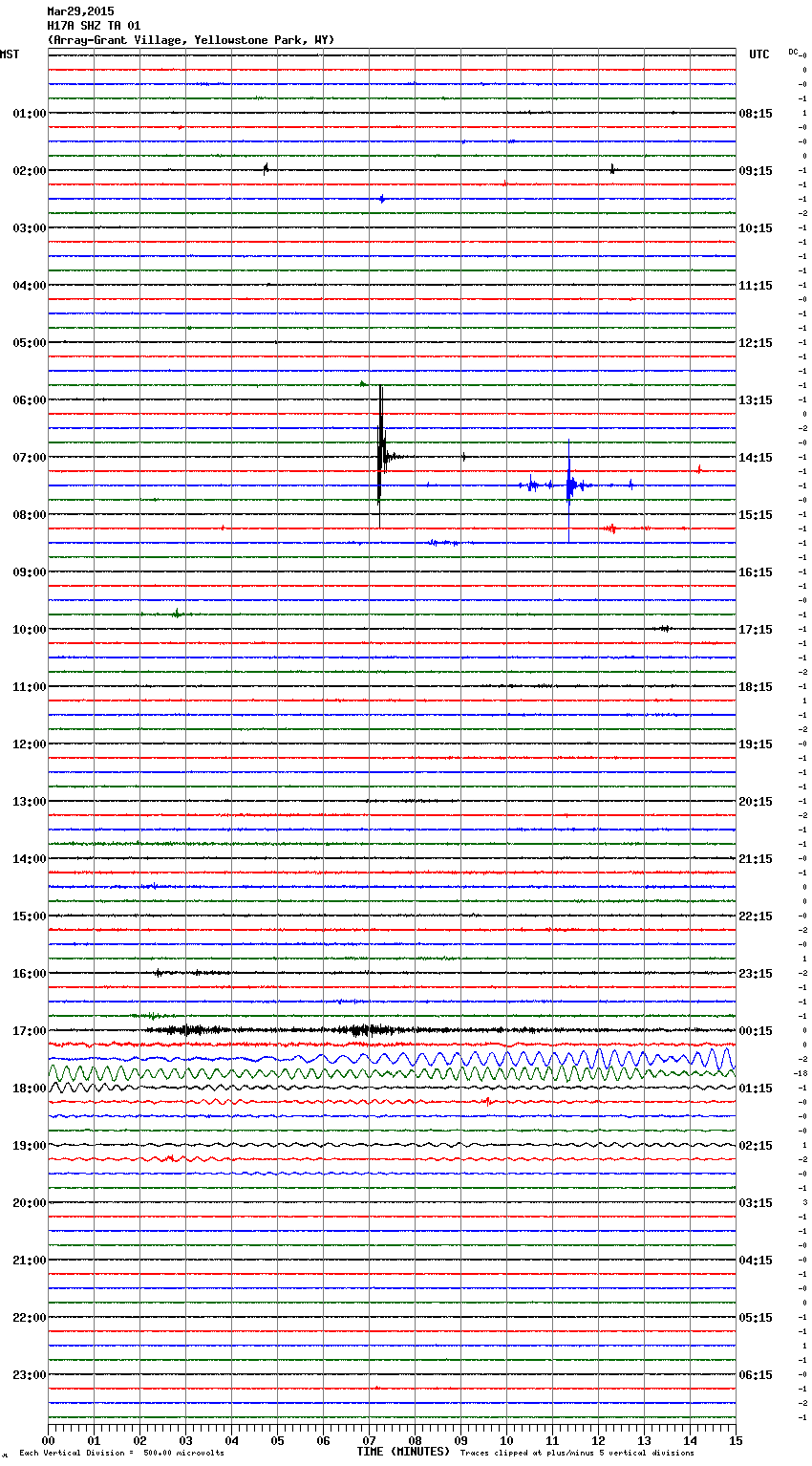Select the 20:00 MST time label
Viewport: 812px width, 1466px height.
[29, 1203]
